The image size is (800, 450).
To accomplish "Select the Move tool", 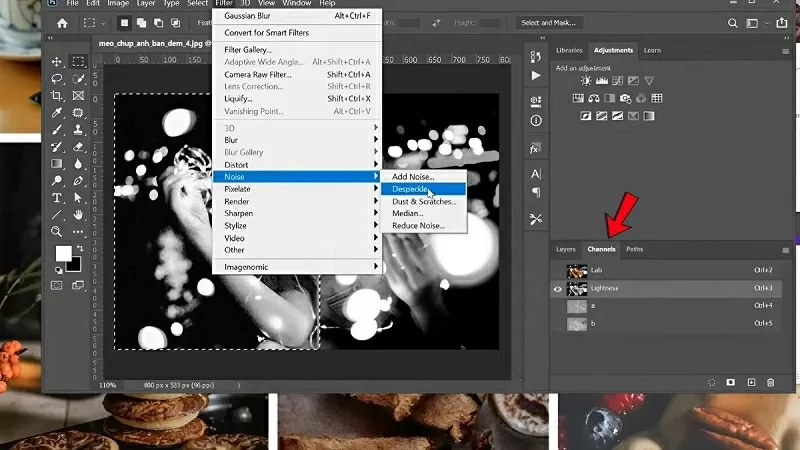I will click(x=57, y=62).
